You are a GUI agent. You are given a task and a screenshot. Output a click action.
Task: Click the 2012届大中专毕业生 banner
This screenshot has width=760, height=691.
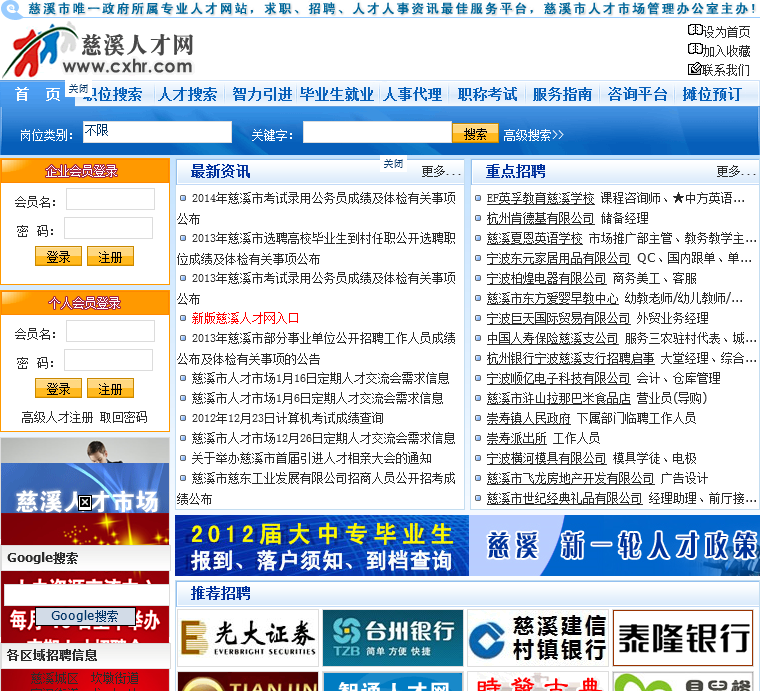click(322, 546)
